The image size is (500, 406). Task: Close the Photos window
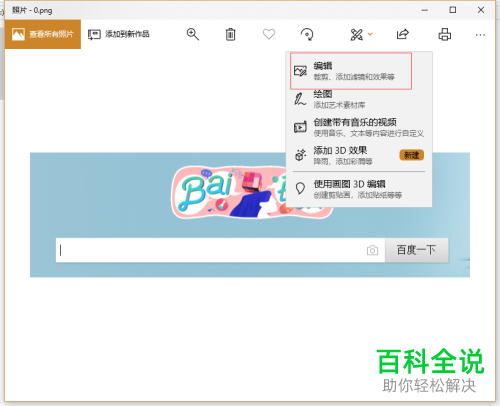coord(481,10)
